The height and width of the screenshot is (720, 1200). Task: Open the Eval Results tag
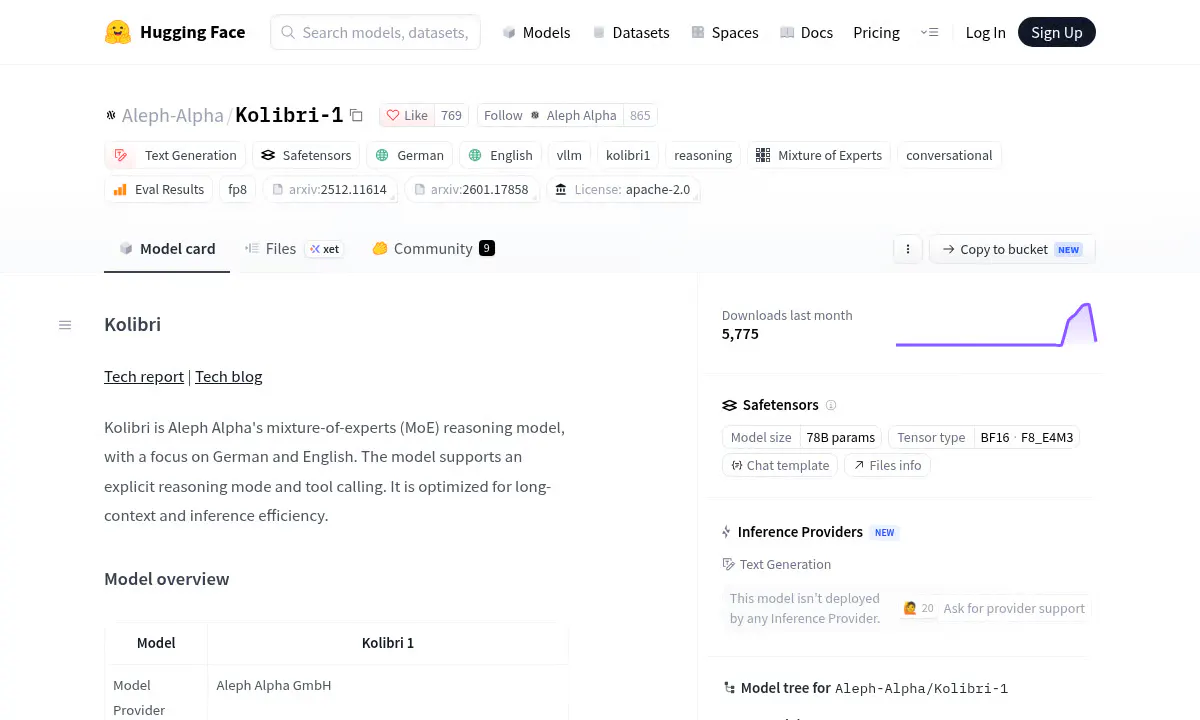[x=158, y=189]
